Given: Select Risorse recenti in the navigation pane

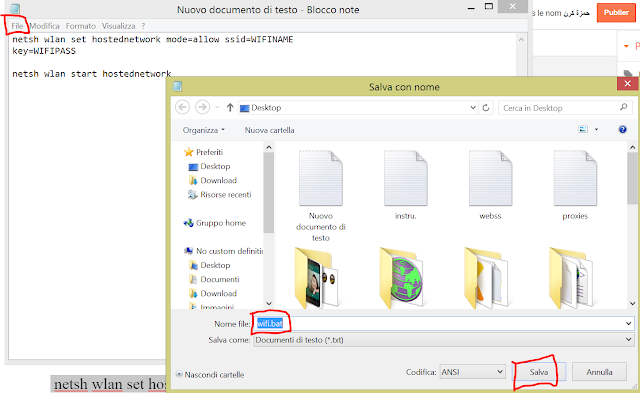Looking at the screenshot, I should click(220, 195).
